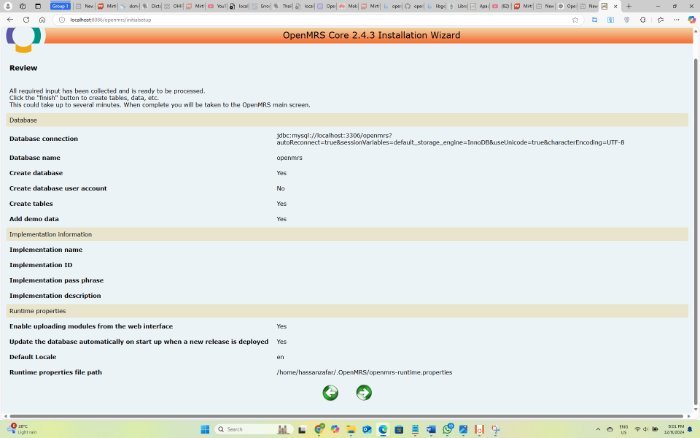
Task: Click the taskbar Search box
Action: click(245, 429)
